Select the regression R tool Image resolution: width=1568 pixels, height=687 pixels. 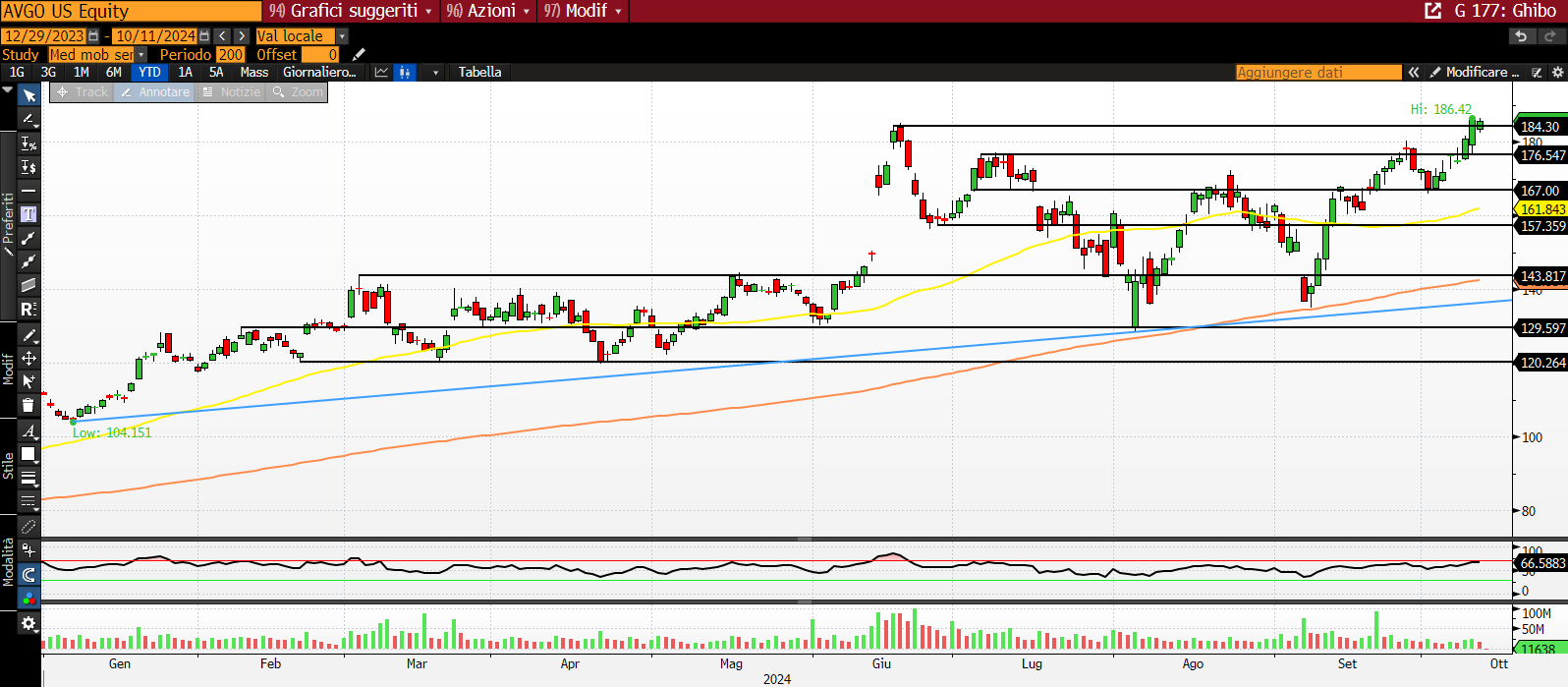click(28, 309)
